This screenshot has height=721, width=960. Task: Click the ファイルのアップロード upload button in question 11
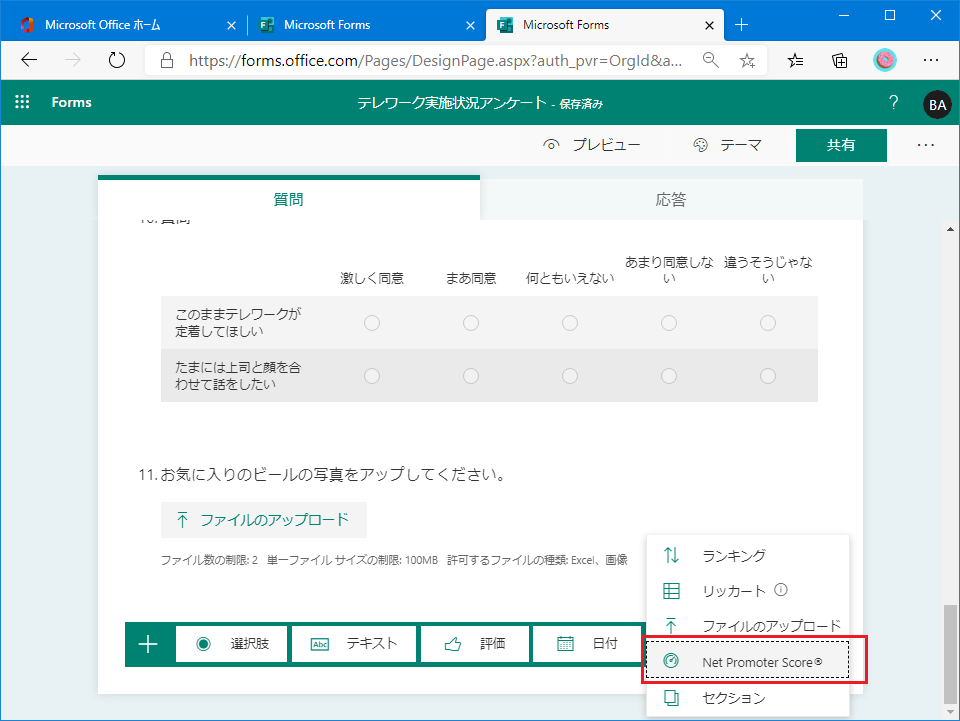pyautogui.click(x=264, y=520)
